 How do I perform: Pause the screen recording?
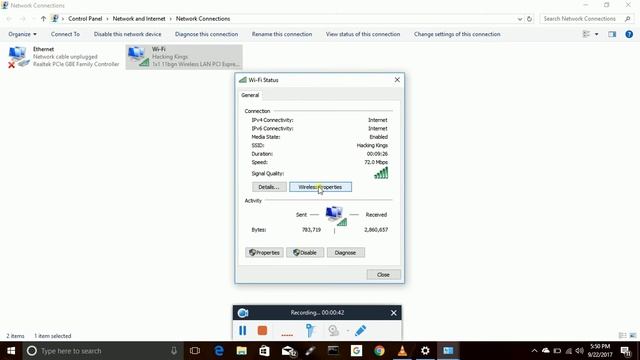(242, 330)
